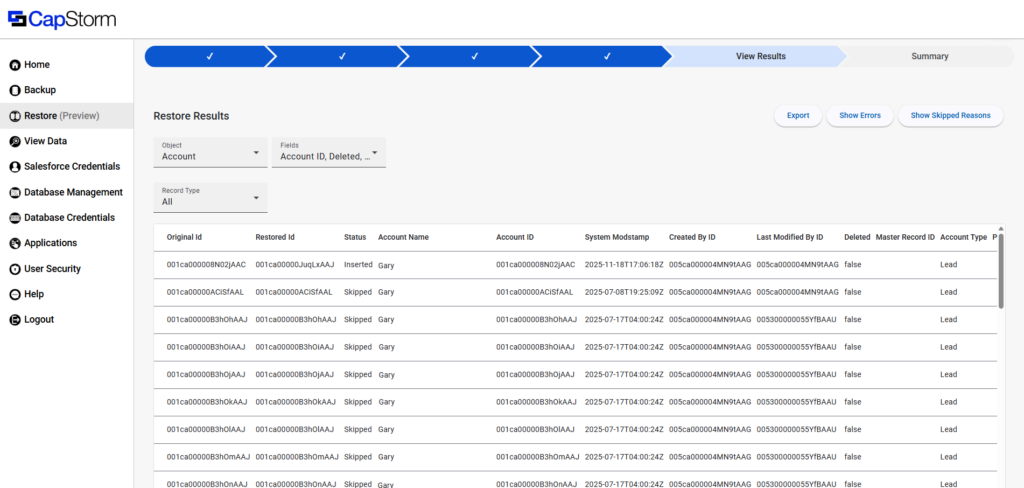The width and height of the screenshot is (1024, 488).
Task: Click the CapStorm logo
Action: [62, 19]
